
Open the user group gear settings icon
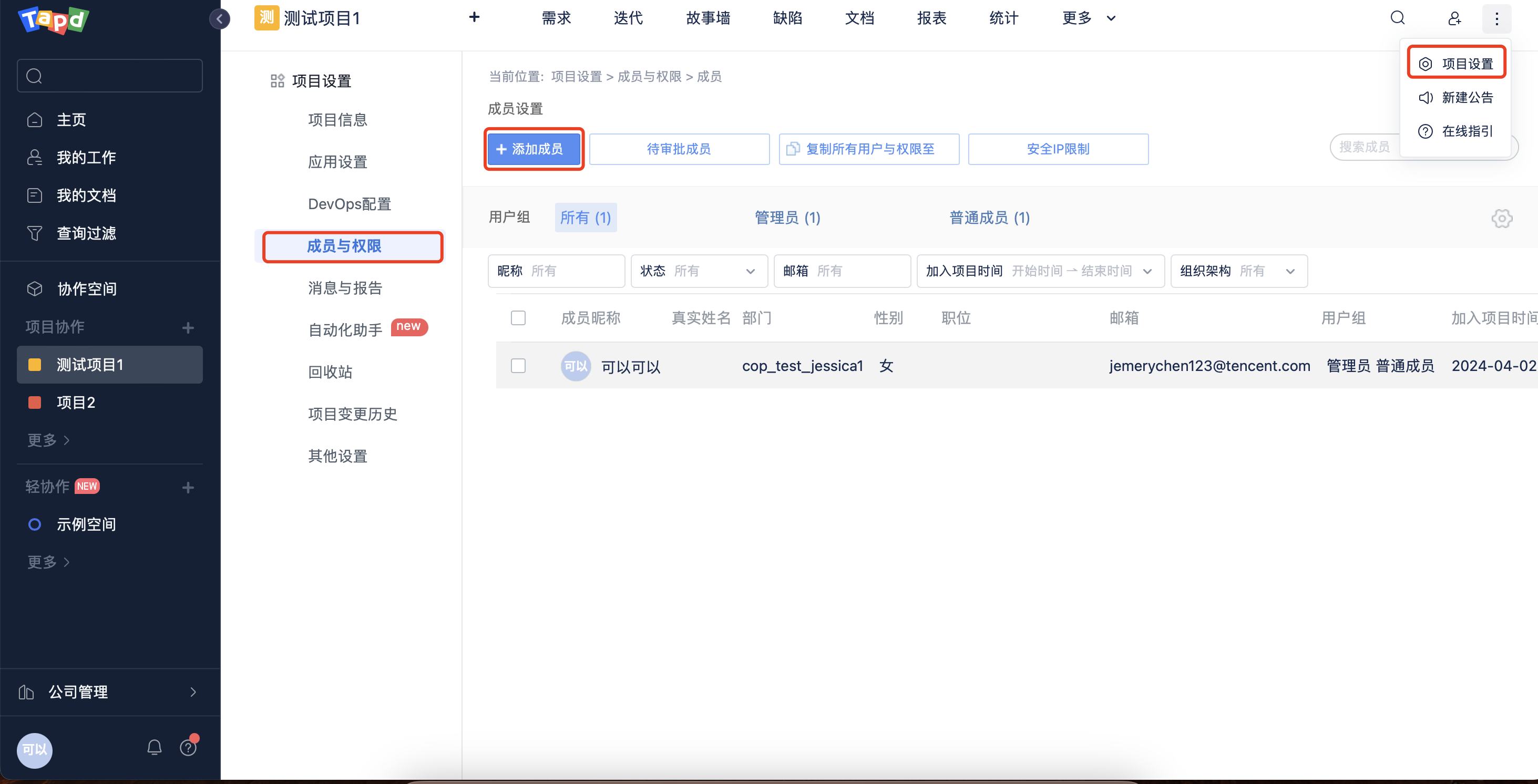1502,219
